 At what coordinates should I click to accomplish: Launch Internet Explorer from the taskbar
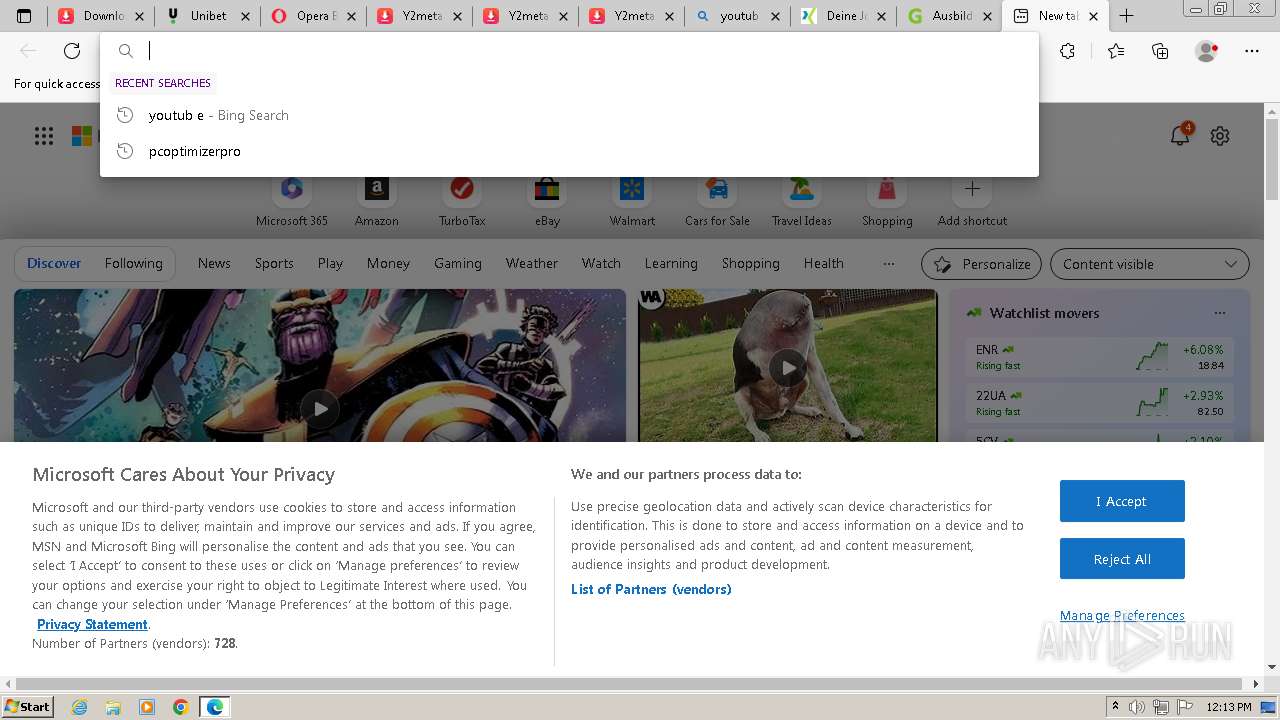point(79,707)
